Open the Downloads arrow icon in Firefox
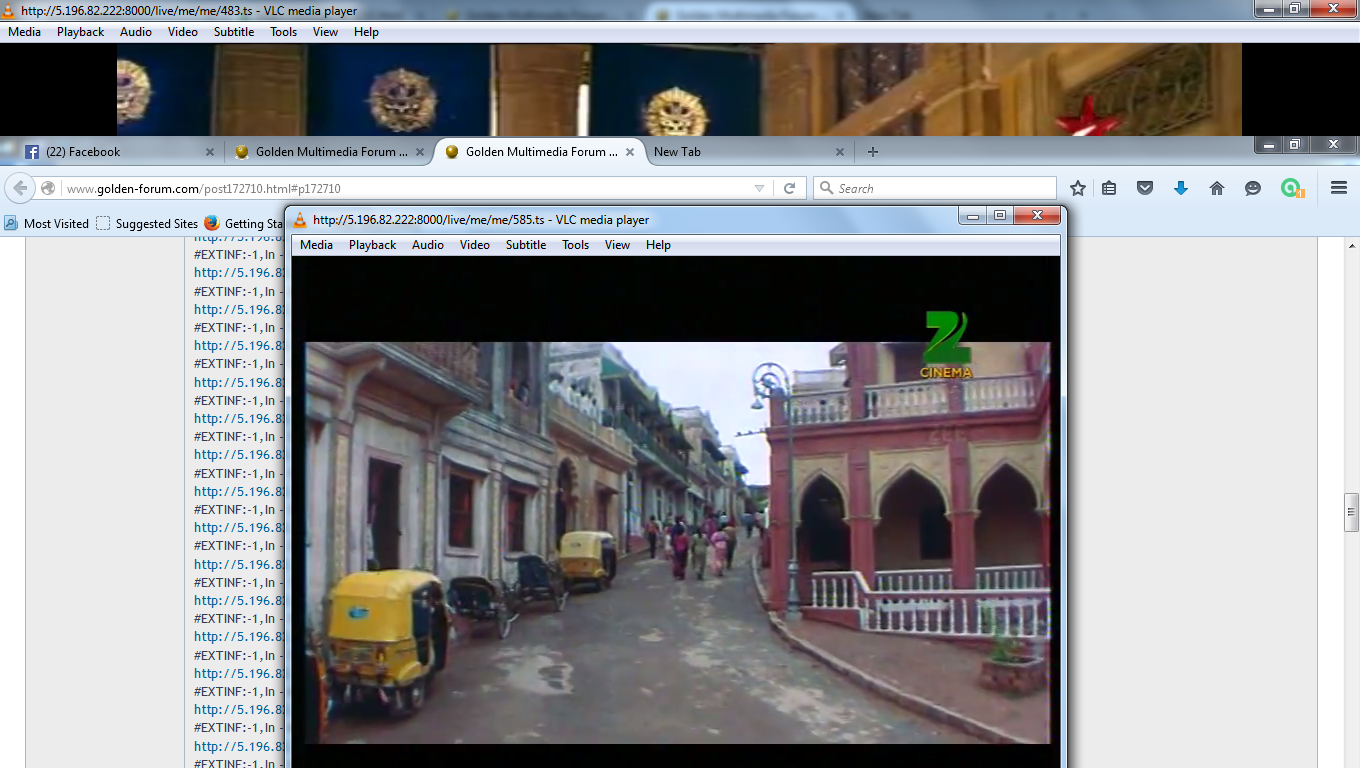 pos(1181,188)
